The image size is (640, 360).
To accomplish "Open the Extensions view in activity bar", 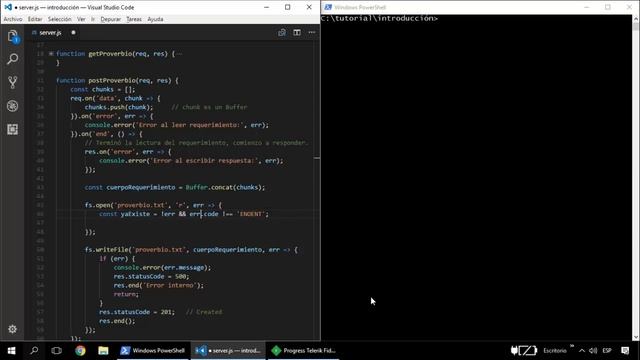I will [13, 129].
